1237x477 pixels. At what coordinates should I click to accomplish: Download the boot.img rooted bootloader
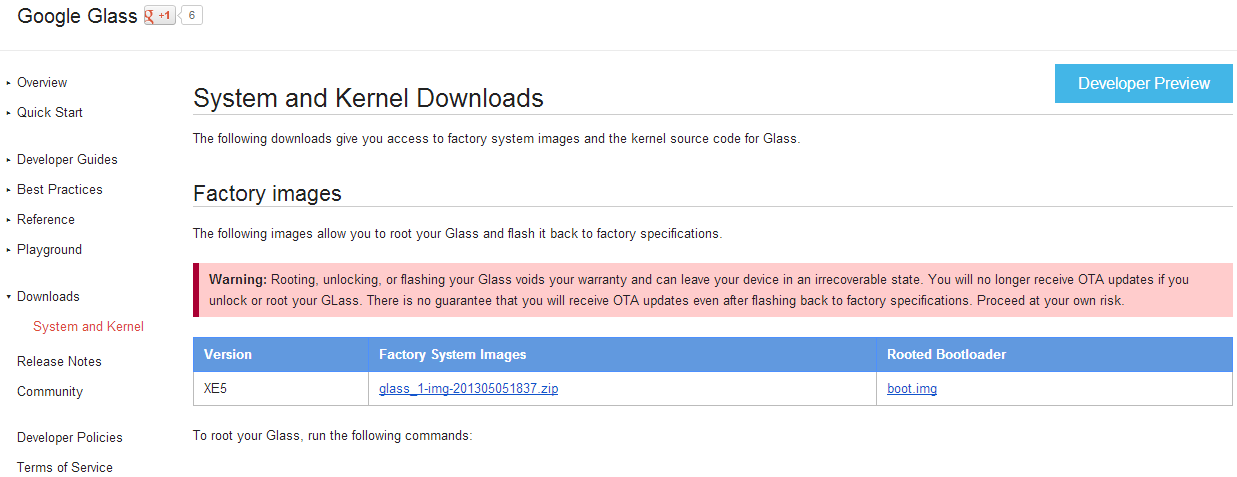pyautogui.click(x=912, y=389)
